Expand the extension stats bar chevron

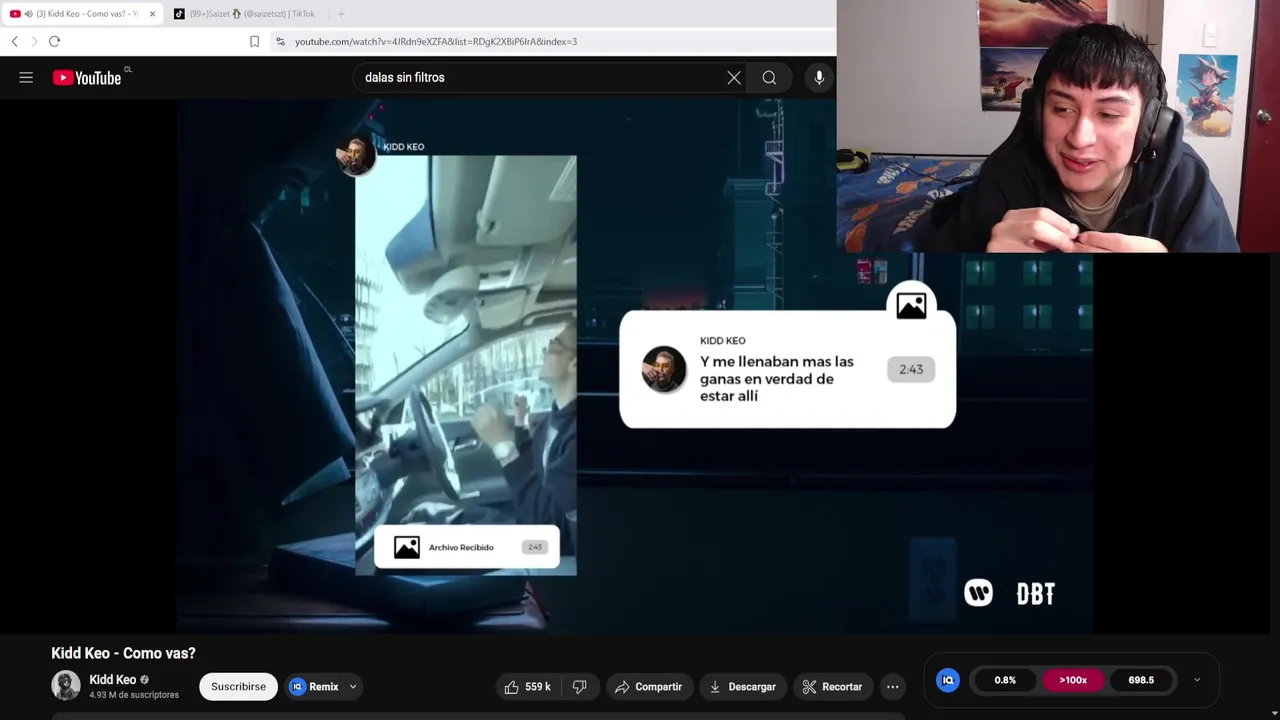[1197, 680]
